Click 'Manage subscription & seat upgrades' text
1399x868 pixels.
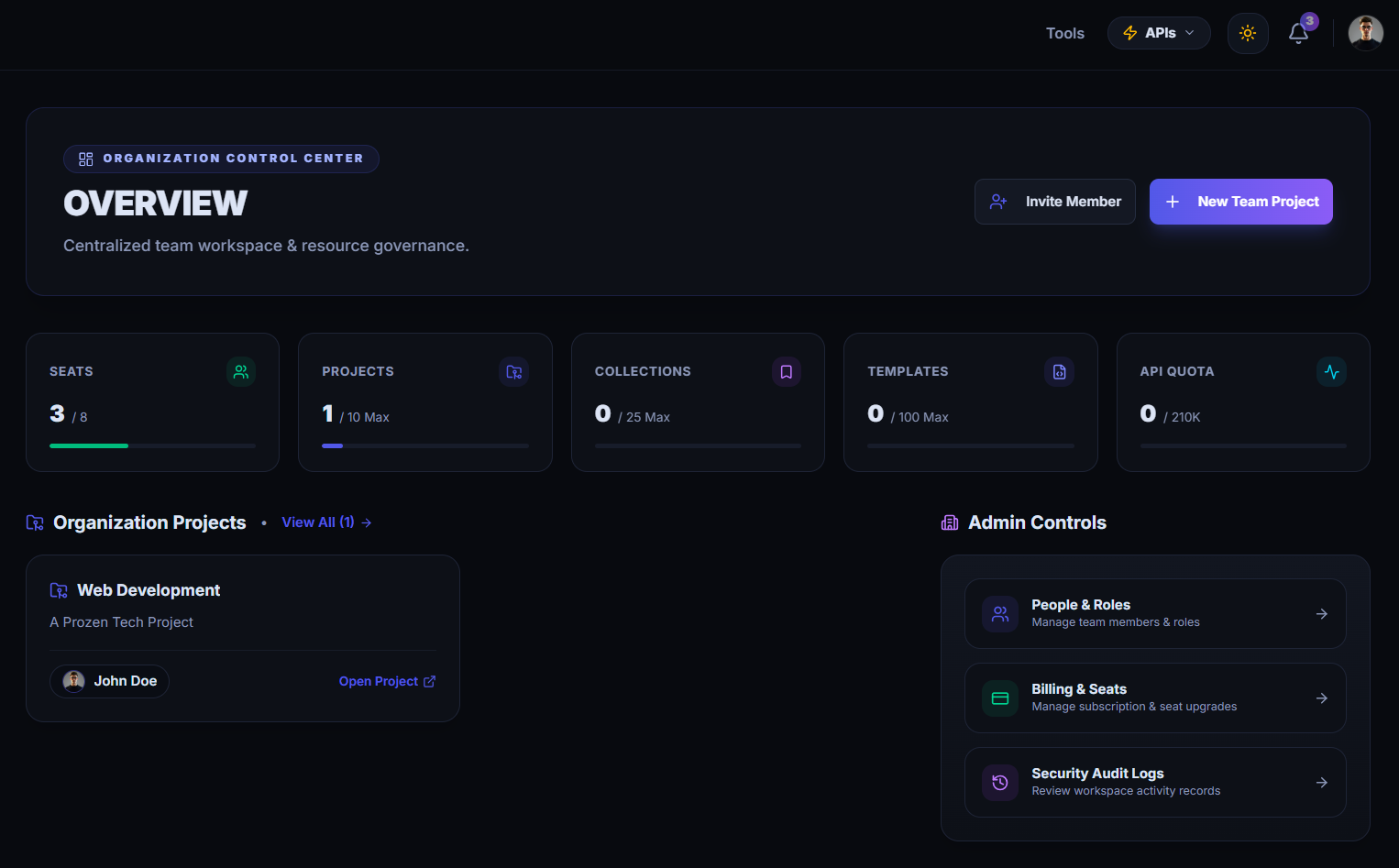coord(1134,707)
